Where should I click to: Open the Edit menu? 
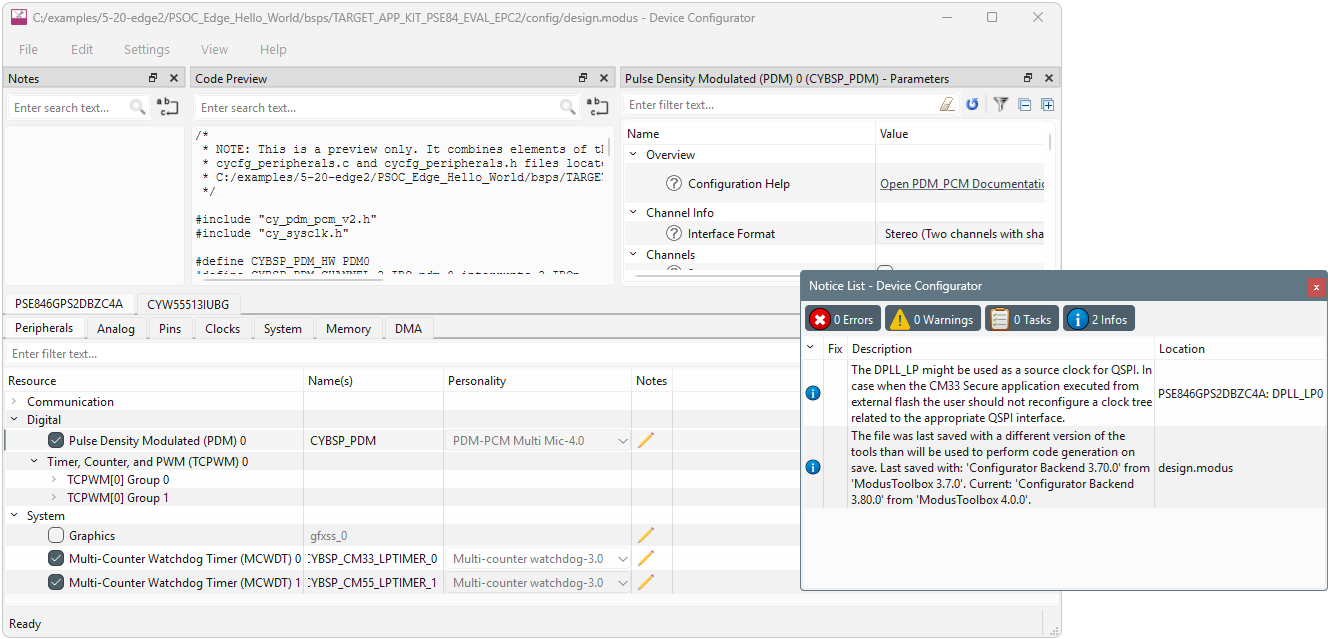coord(82,49)
